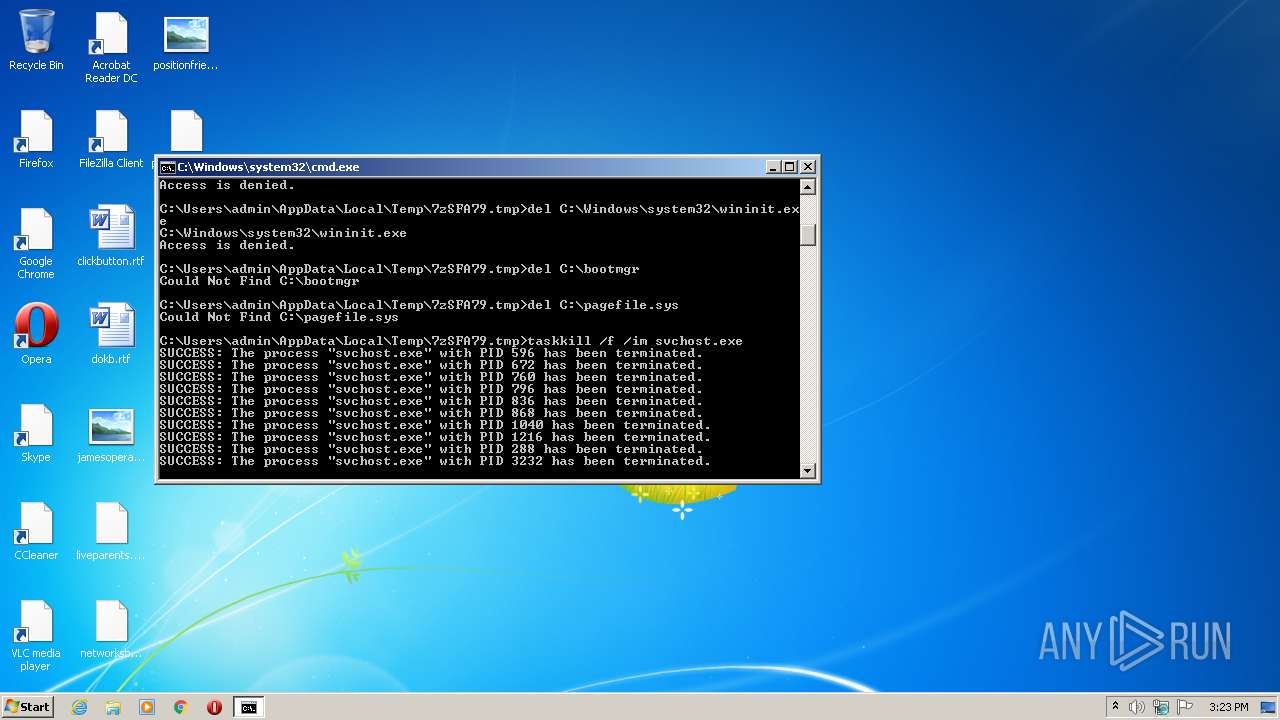1280x720 pixels.
Task: Click the line with PID 1216 terminated
Action: (435, 437)
